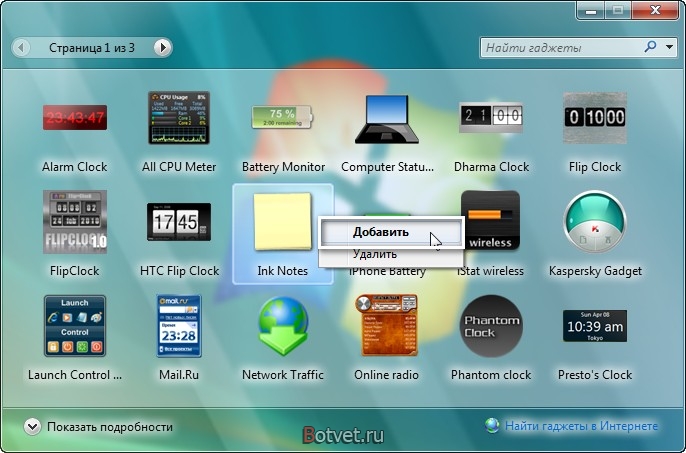The image size is (686, 453).
Task: Go to the previous gadgets page
Action: (21, 47)
